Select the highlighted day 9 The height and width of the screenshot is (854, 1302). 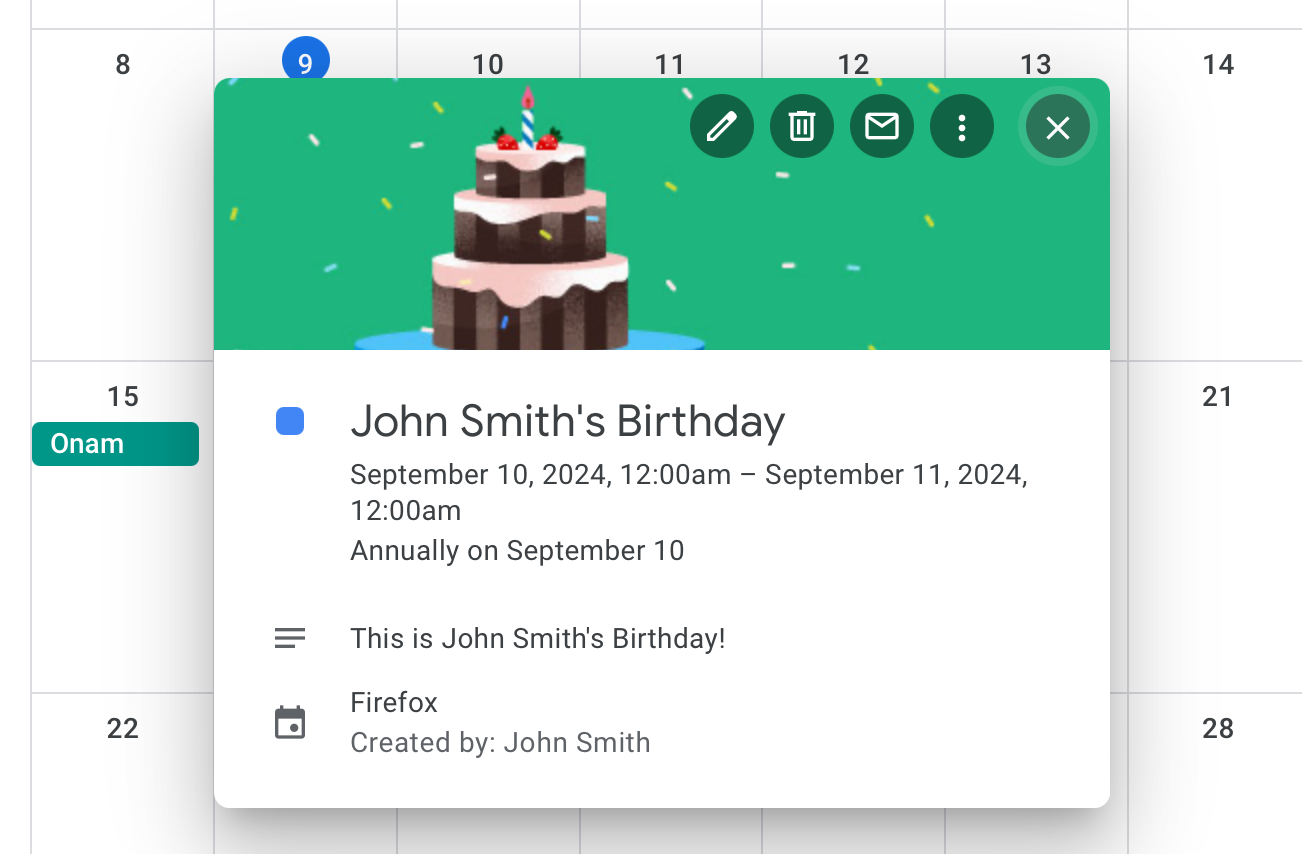pyautogui.click(x=305, y=62)
